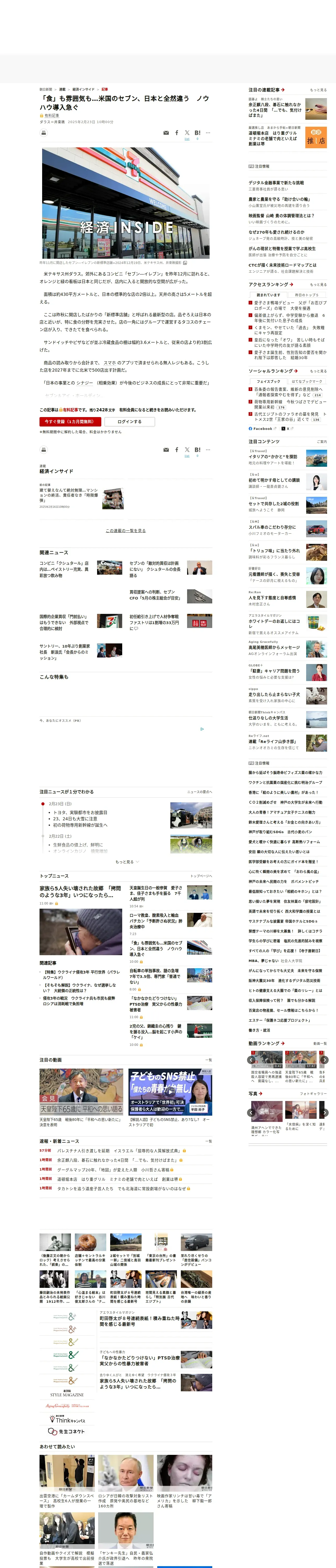Click 朝日新聞 in the breadcrumb
336x1568 pixels.
[46, 89]
